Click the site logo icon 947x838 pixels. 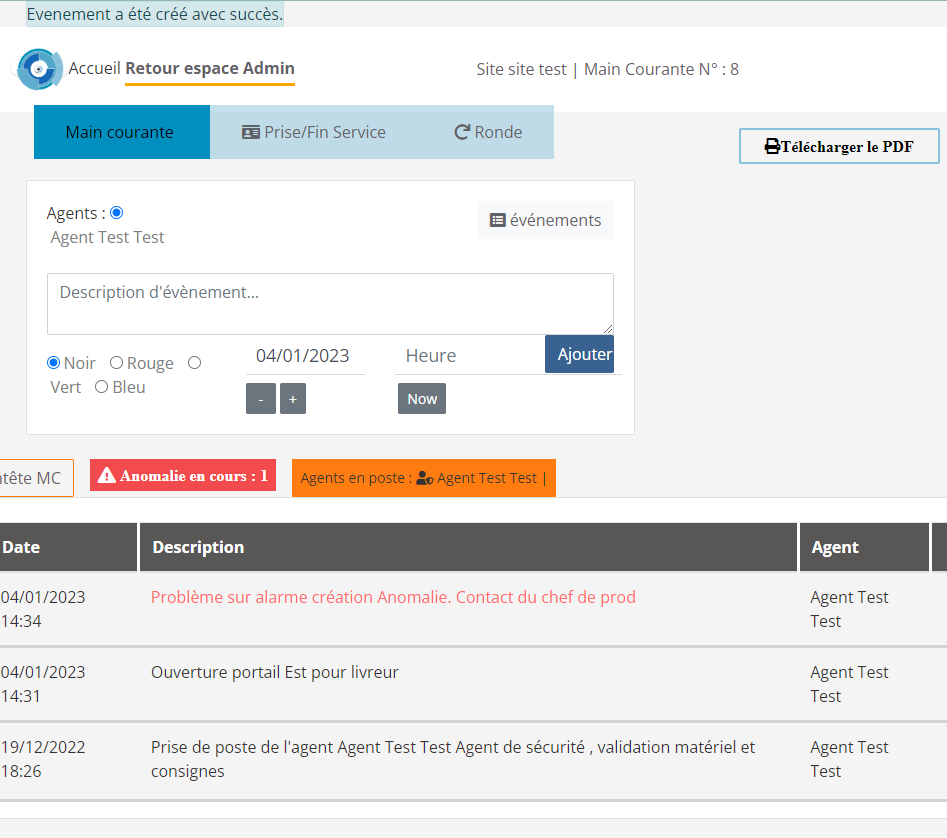(40, 69)
